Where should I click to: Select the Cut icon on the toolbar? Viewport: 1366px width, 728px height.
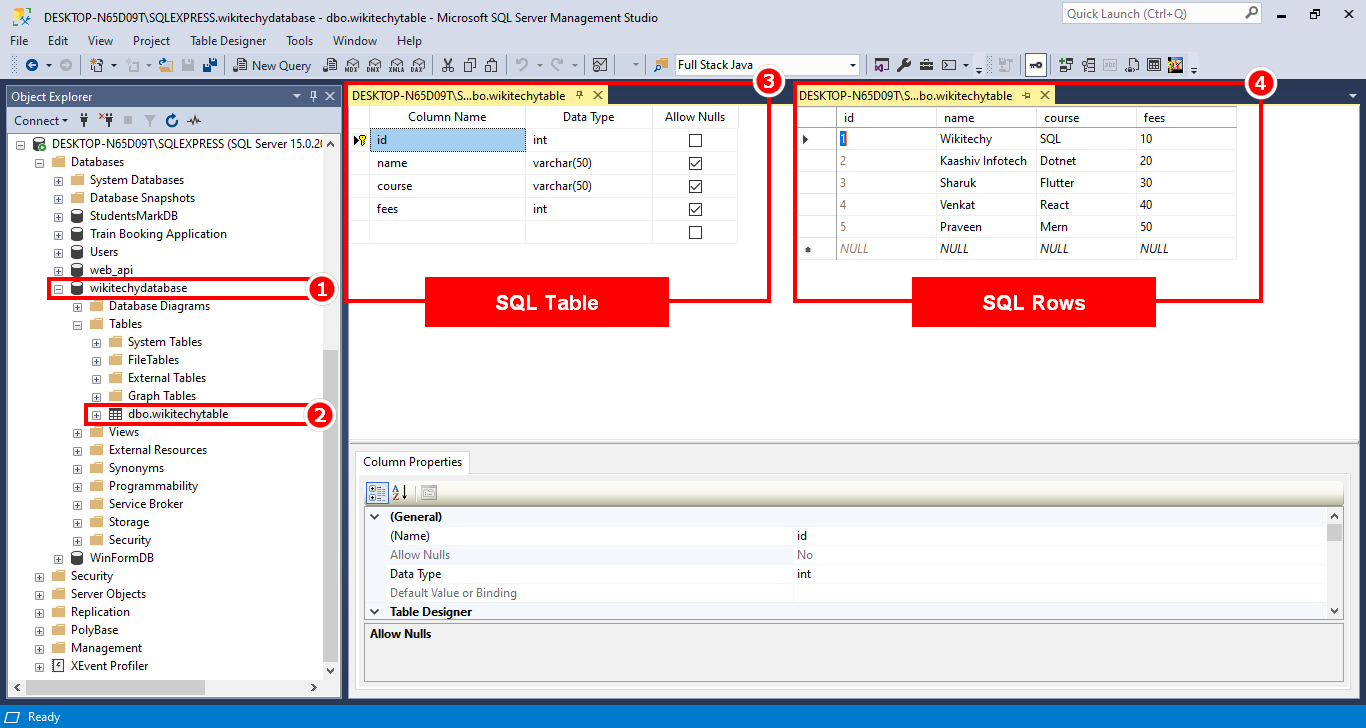tap(446, 65)
